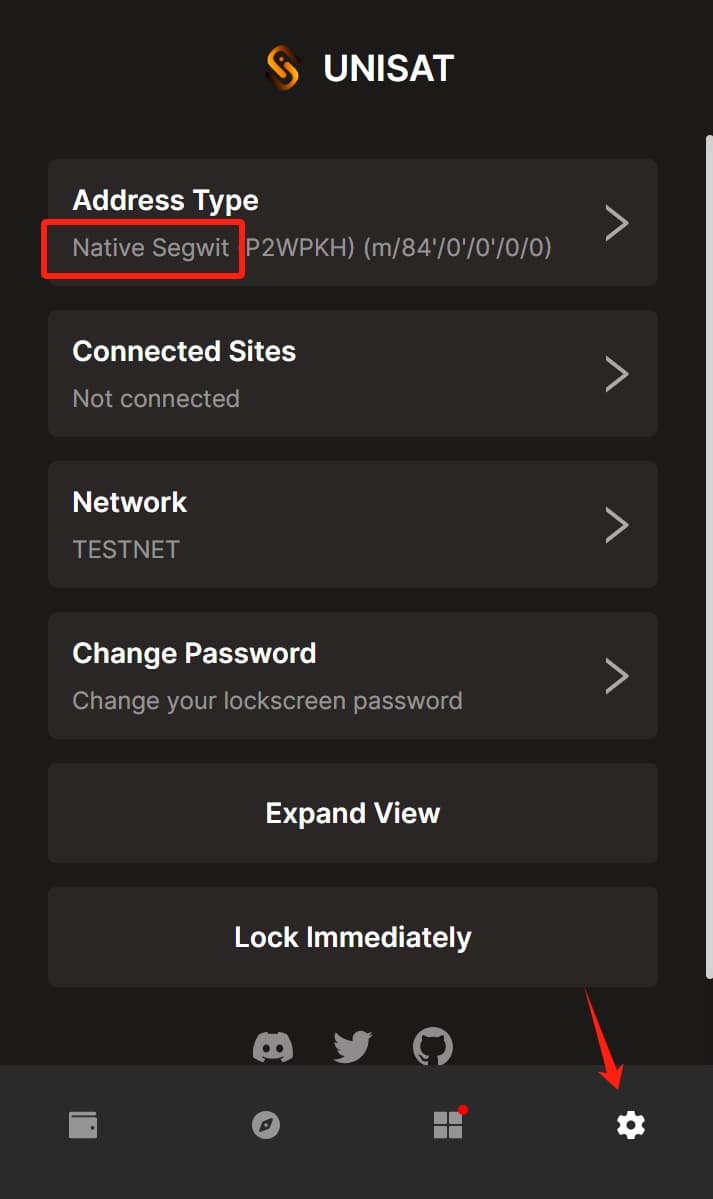
Task: Click the Expand View button
Action: point(353,813)
